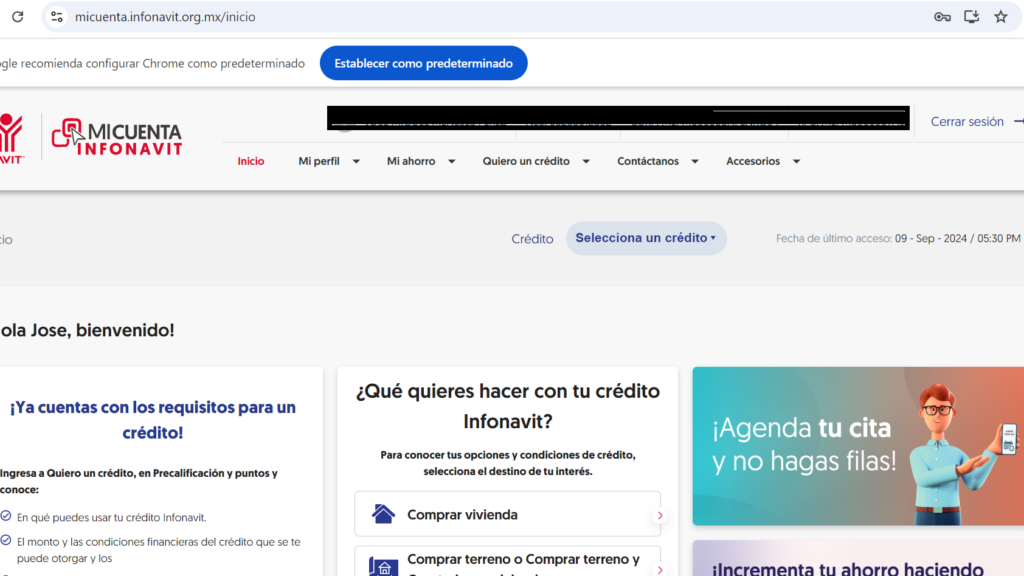Viewport: 1024px width, 576px height.
Task: Click the 'Para conocer tus opciones' paragraph
Action: [x=507, y=463]
